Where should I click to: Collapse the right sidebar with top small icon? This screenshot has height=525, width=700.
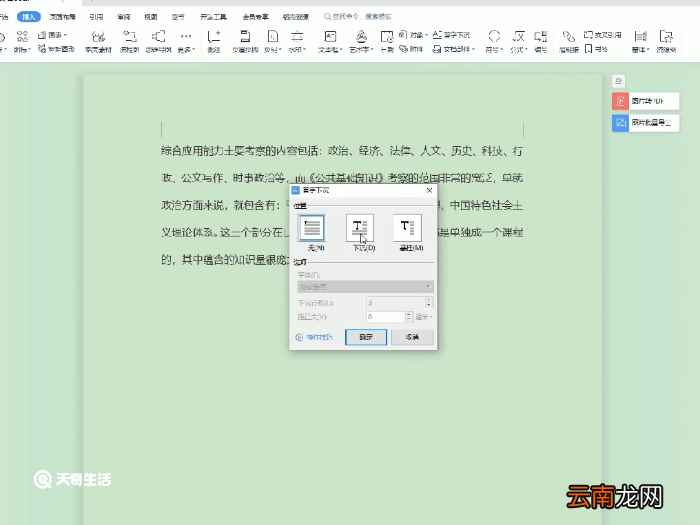click(x=618, y=81)
